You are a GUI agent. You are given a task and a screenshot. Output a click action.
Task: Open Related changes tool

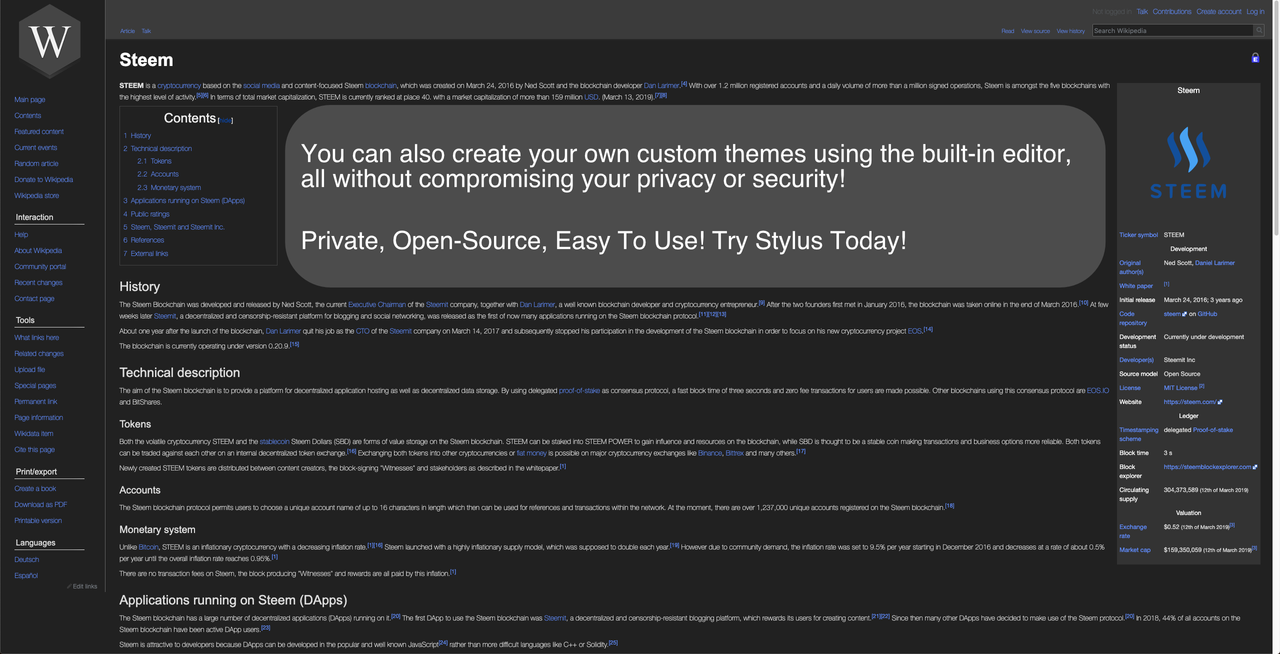[x=39, y=354]
